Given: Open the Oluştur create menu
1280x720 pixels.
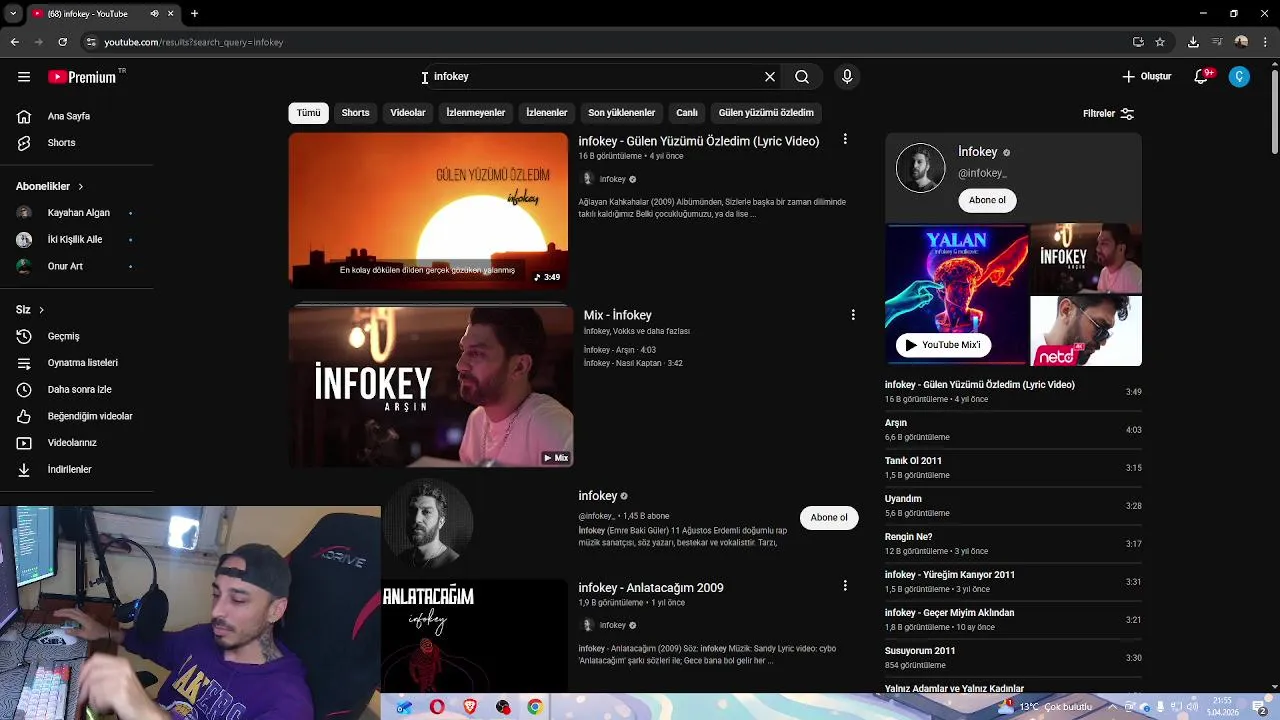Looking at the screenshot, I should [1146, 77].
